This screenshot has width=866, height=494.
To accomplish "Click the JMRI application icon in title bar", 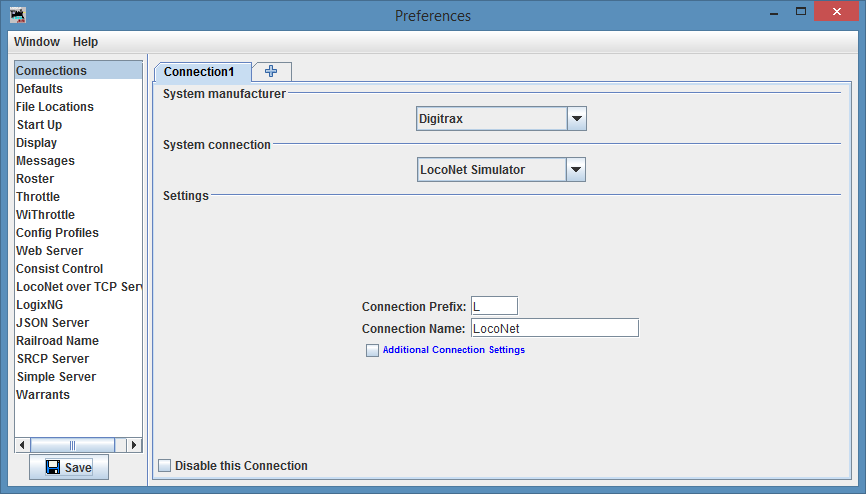I will (x=17, y=15).
